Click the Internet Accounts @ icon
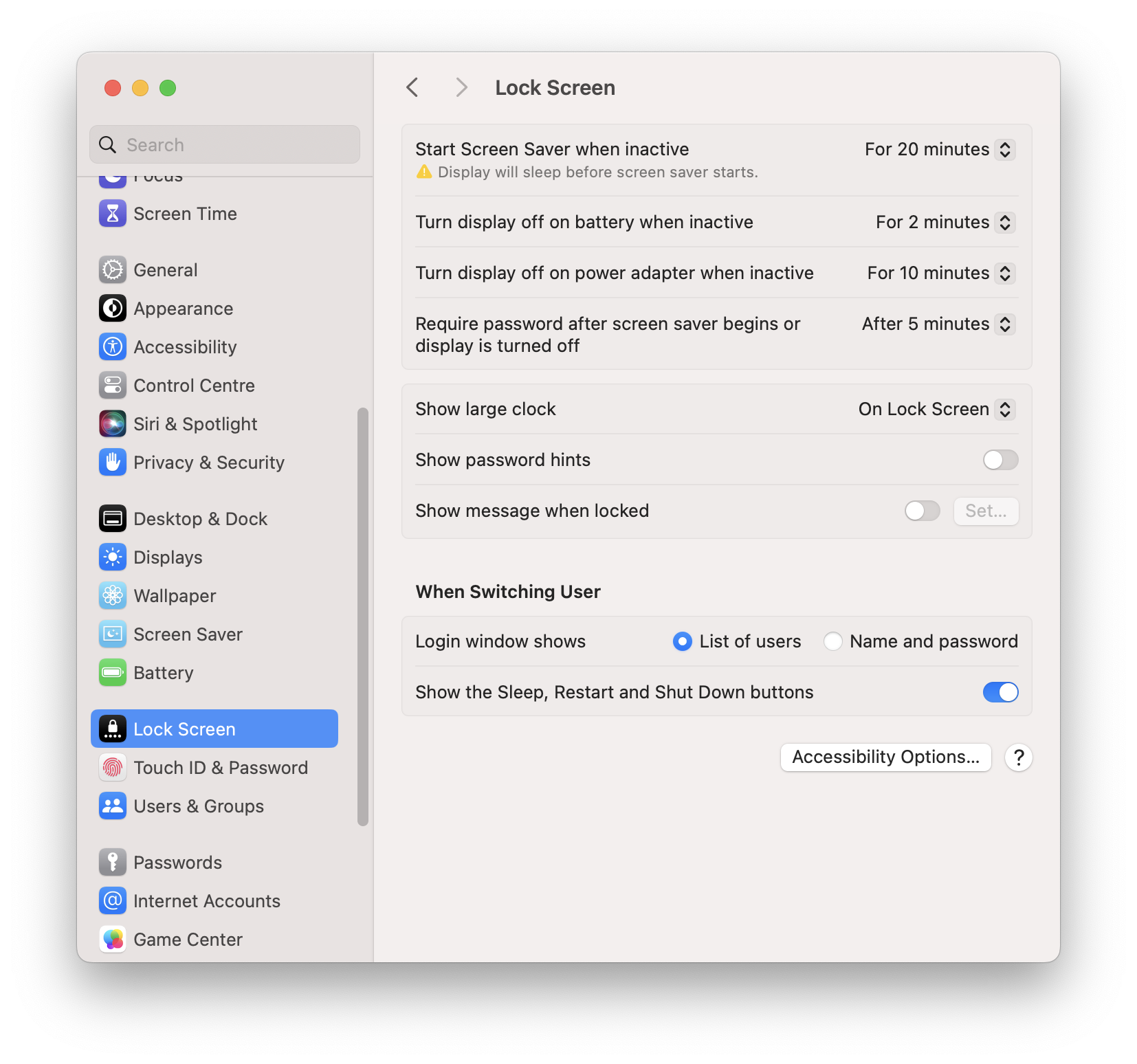This screenshot has height=1064, width=1137. point(113,901)
